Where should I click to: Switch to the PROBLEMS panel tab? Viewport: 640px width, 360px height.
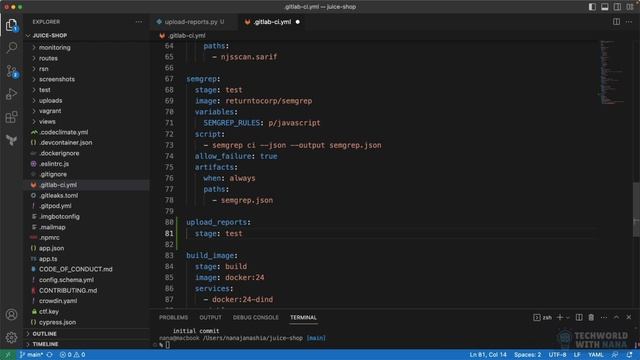coord(173,318)
